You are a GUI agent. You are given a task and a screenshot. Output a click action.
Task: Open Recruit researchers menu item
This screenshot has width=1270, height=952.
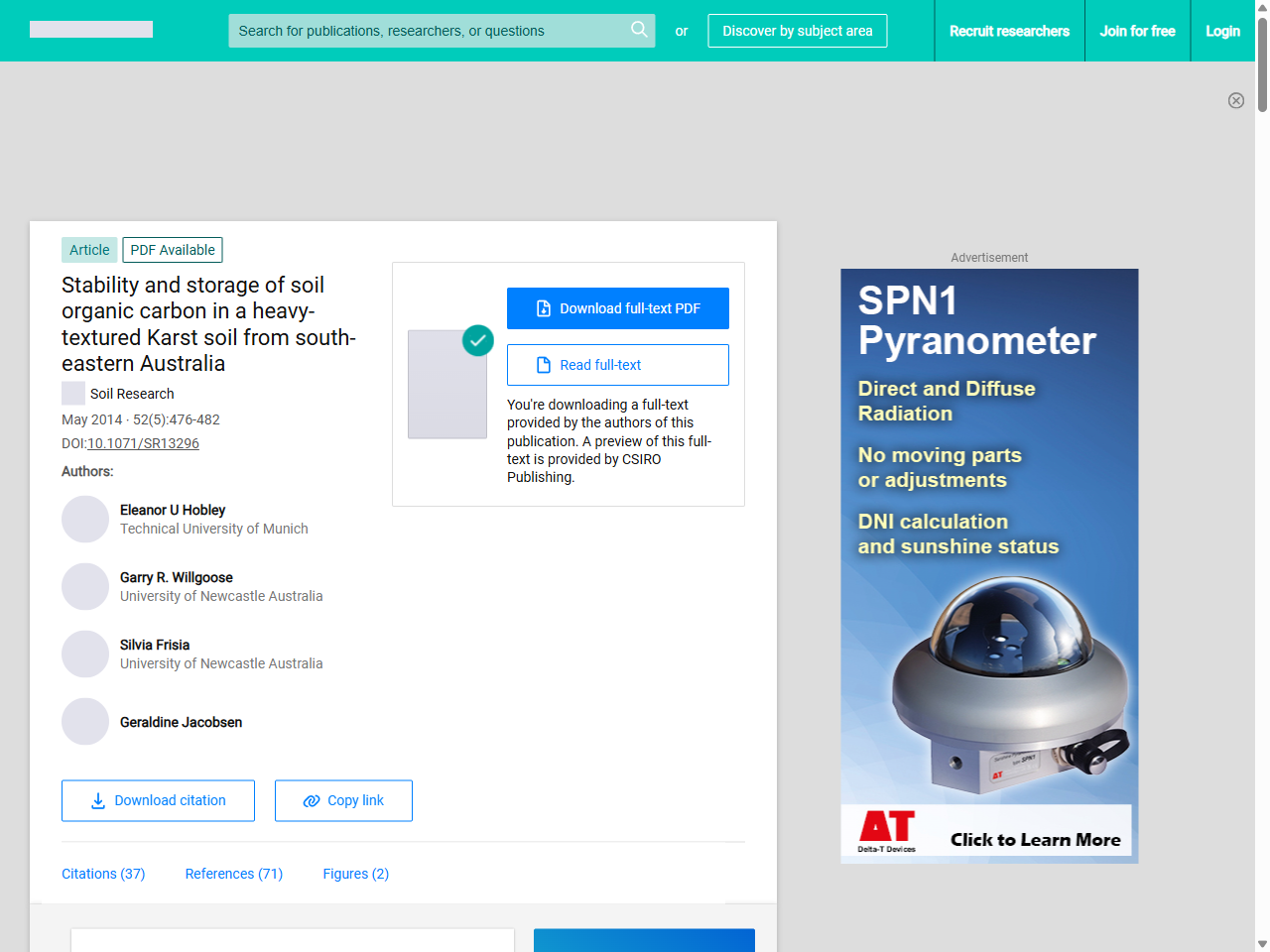point(1009,31)
